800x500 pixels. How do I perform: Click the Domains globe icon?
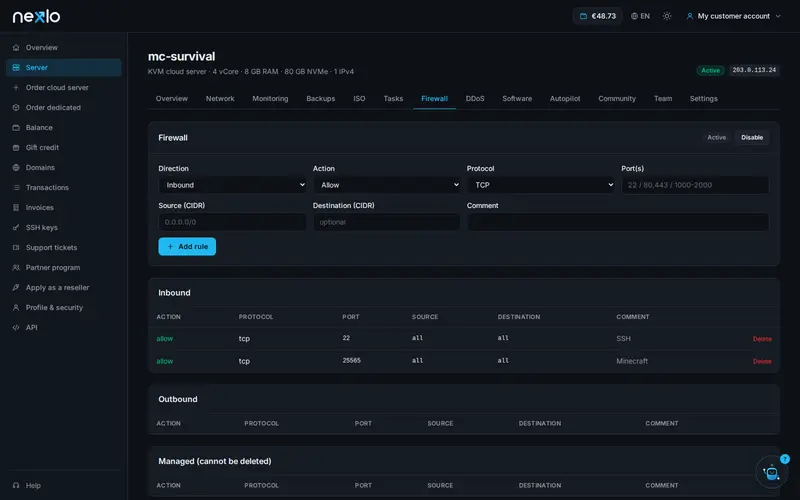tap(16, 167)
